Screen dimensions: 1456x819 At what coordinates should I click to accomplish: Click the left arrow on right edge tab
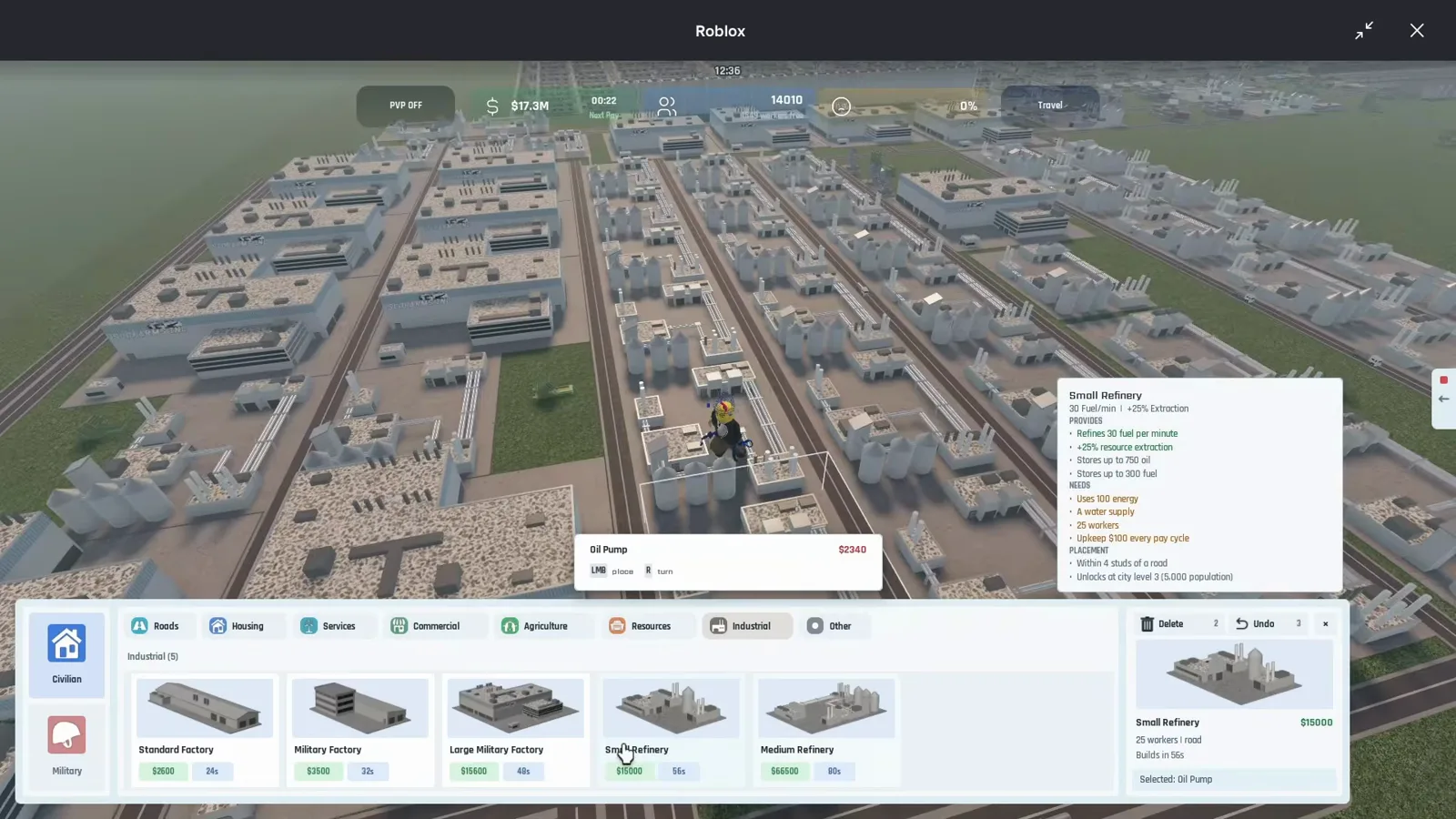coord(1443,399)
